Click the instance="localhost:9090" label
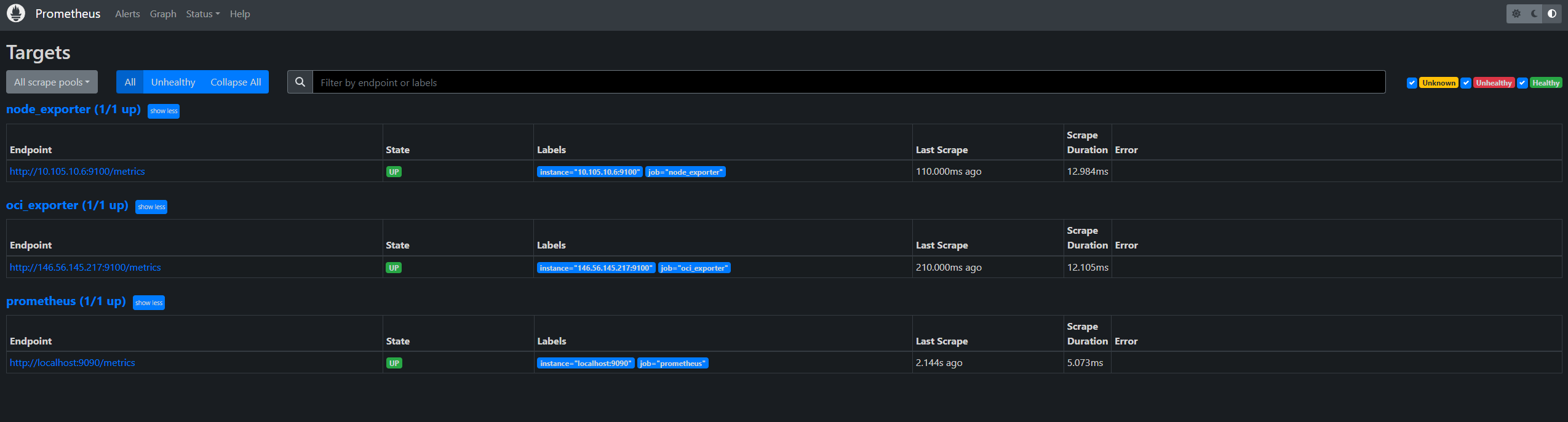The height and width of the screenshot is (422, 1568). (586, 363)
